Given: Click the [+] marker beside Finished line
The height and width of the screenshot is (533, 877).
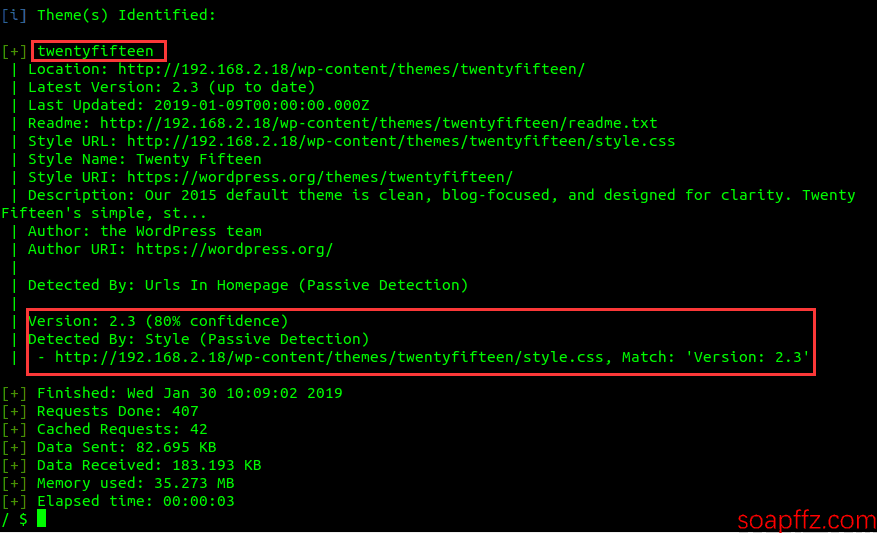Looking at the screenshot, I should 14,393.
